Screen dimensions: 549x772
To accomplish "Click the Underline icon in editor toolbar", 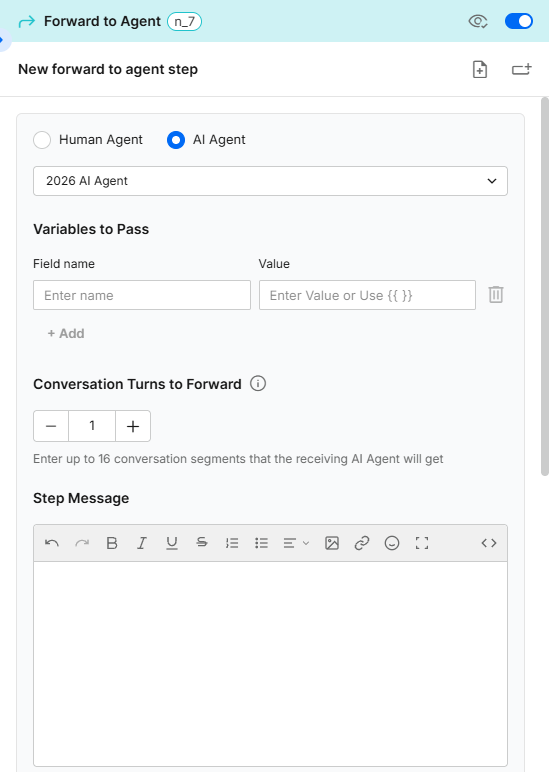I will [x=172, y=543].
